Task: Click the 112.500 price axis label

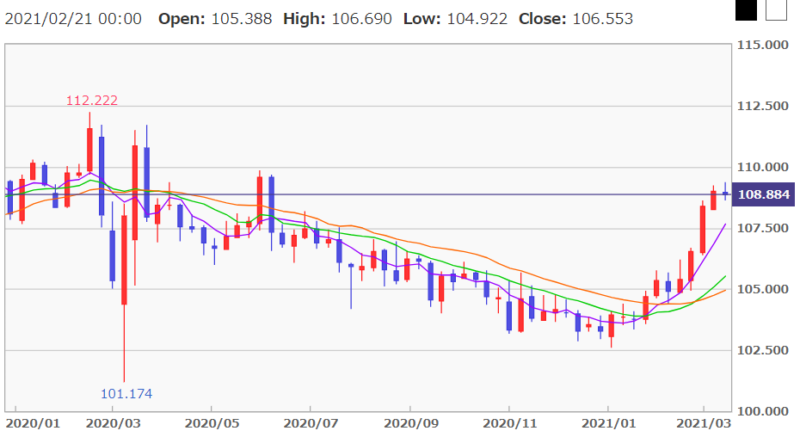Action: tap(762, 106)
